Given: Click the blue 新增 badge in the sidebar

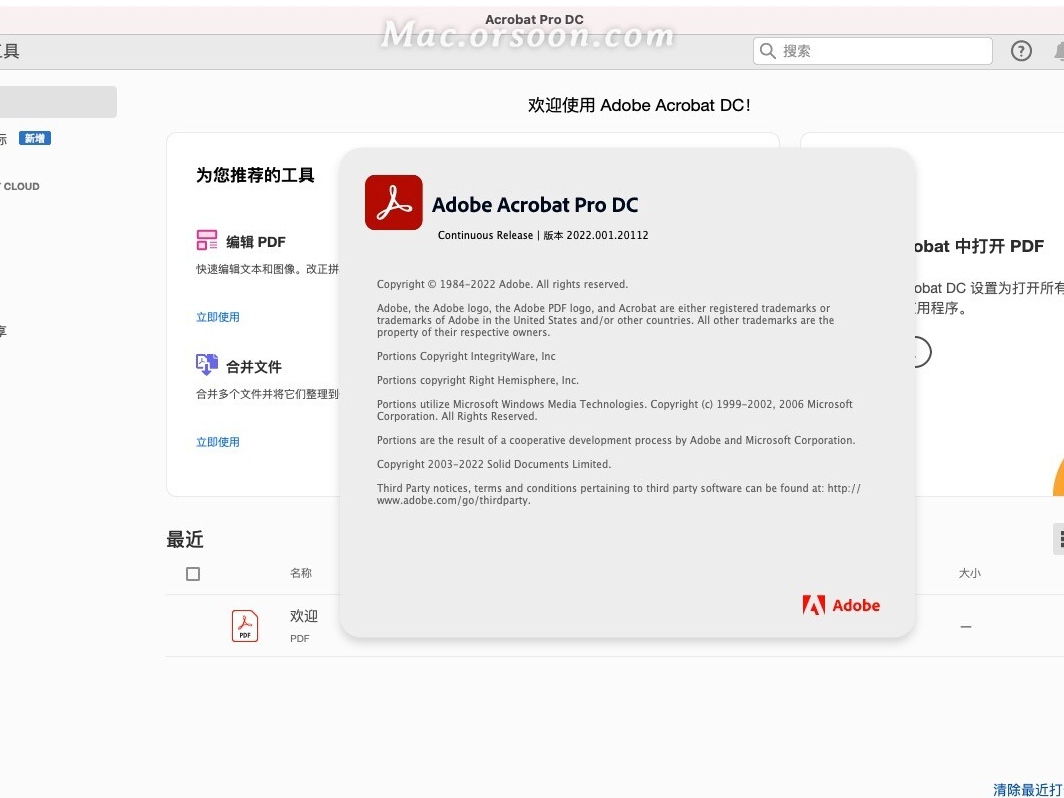Looking at the screenshot, I should (34, 138).
